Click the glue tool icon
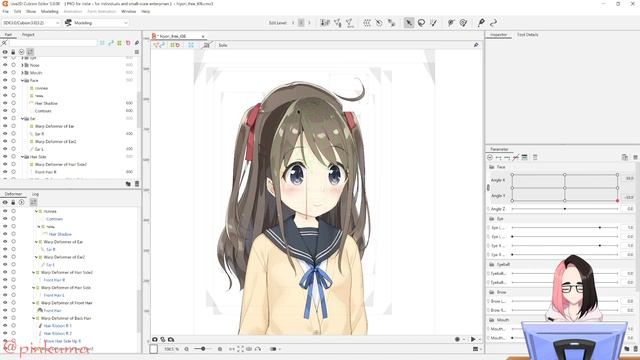640x360 pixels. click(391, 23)
